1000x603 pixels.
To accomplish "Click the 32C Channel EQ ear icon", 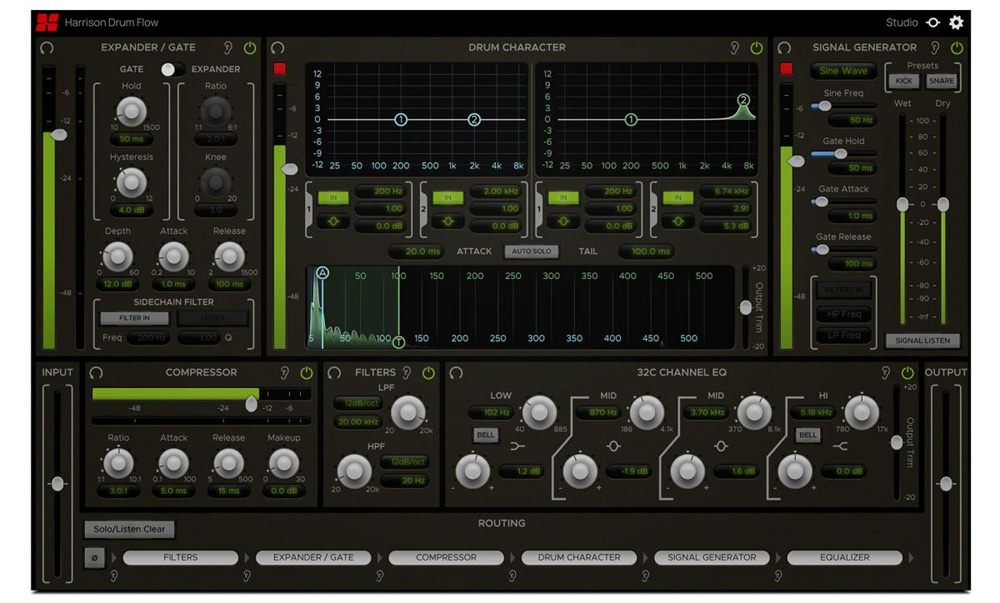I will point(885,372).
